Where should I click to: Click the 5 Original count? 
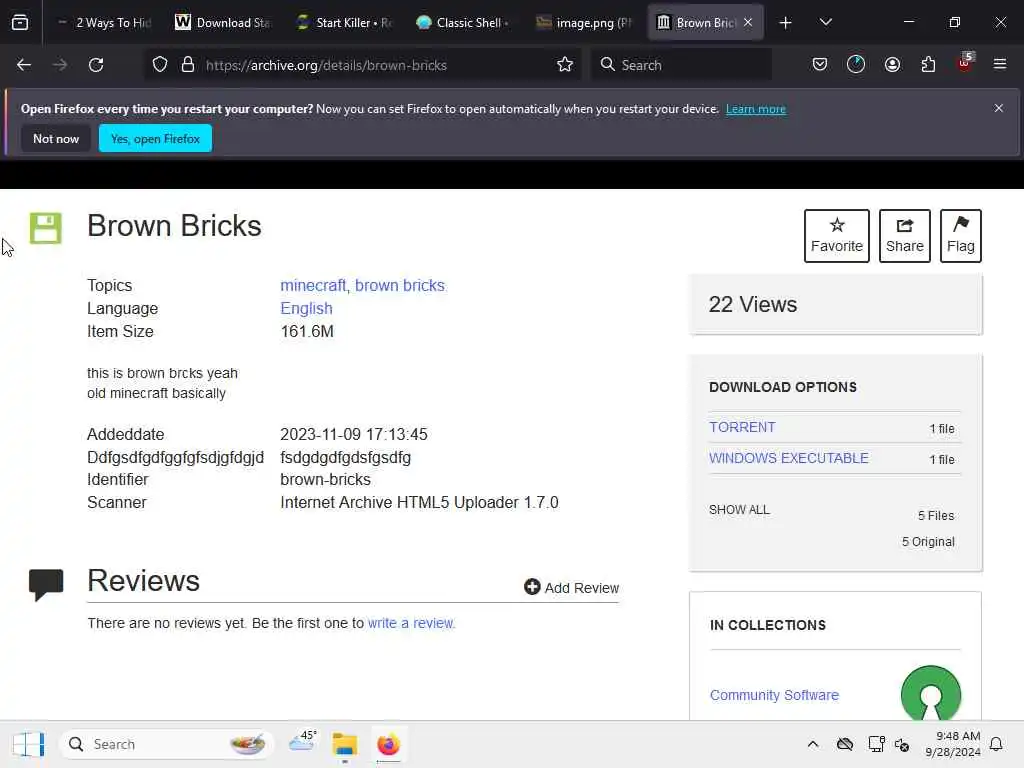click(928, 541)
